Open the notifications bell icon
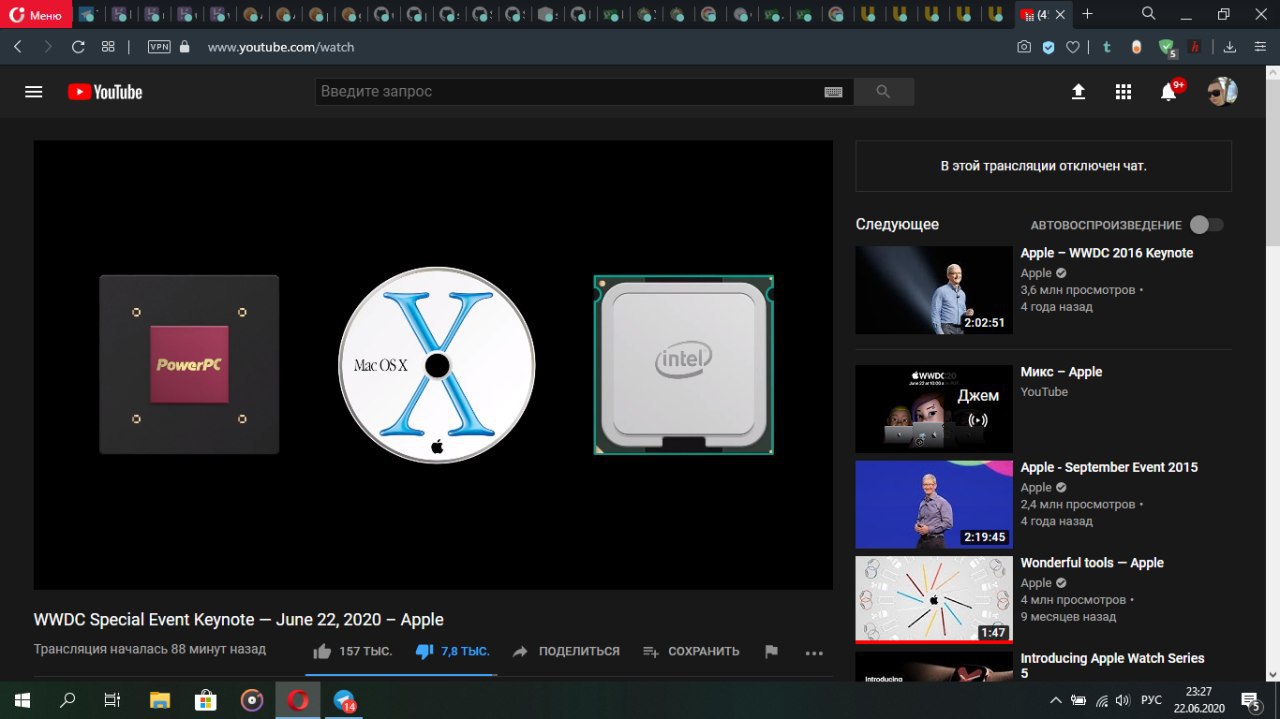 1168,92
